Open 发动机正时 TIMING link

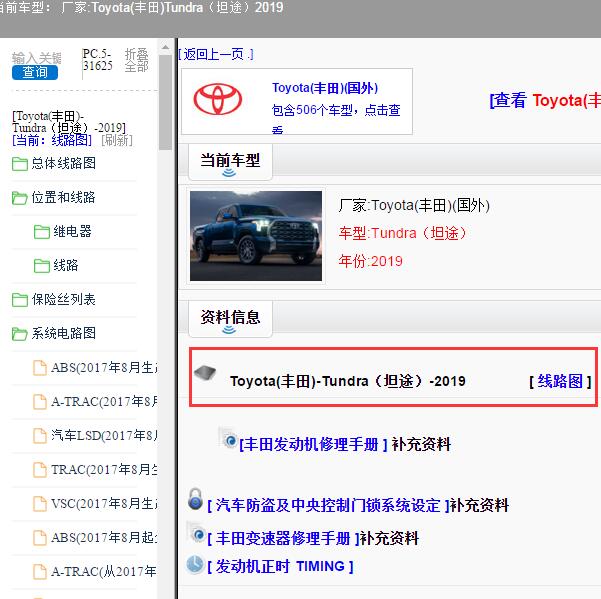[x=280, y=566]
